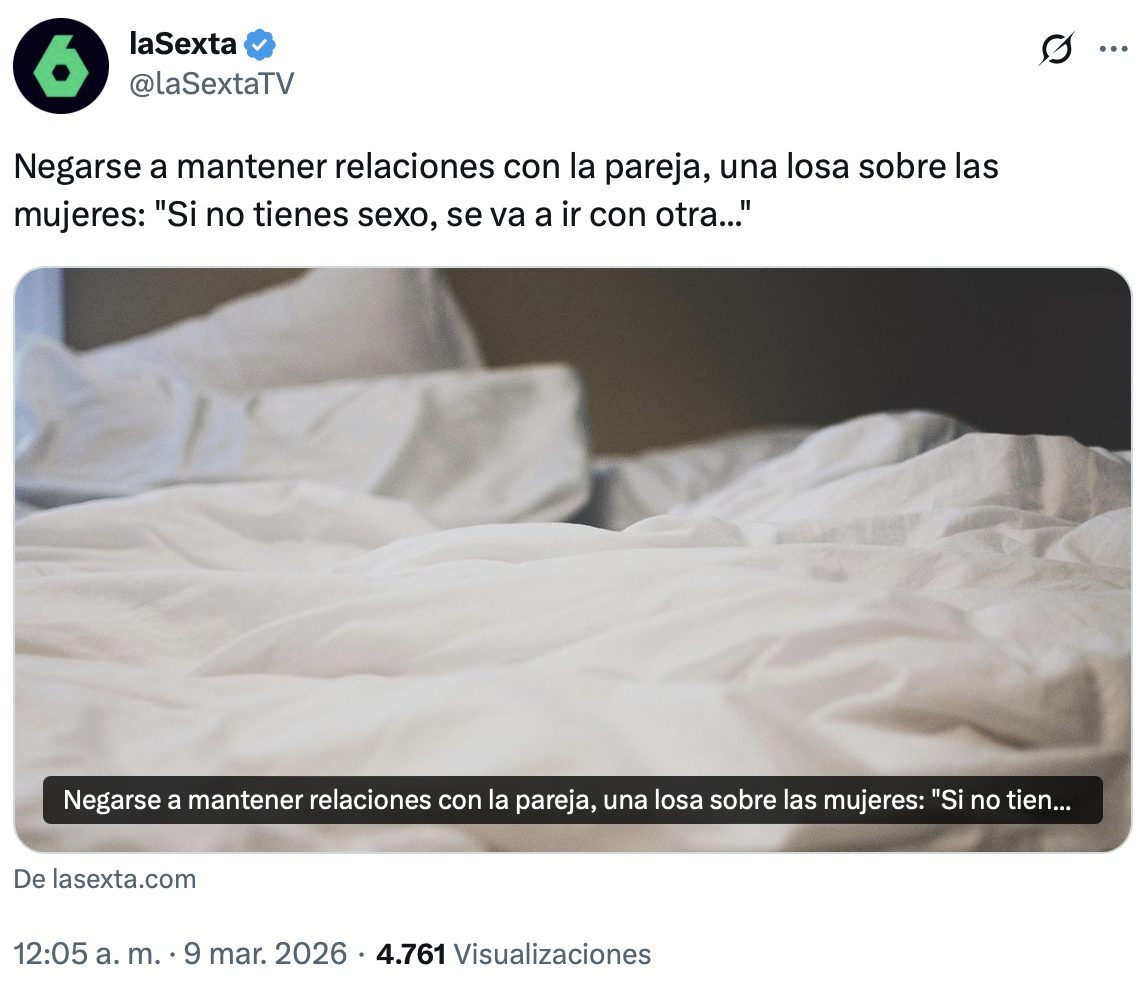Open the laSexta display name
The width and height of the screenshot is (1148, 990).
183,44
